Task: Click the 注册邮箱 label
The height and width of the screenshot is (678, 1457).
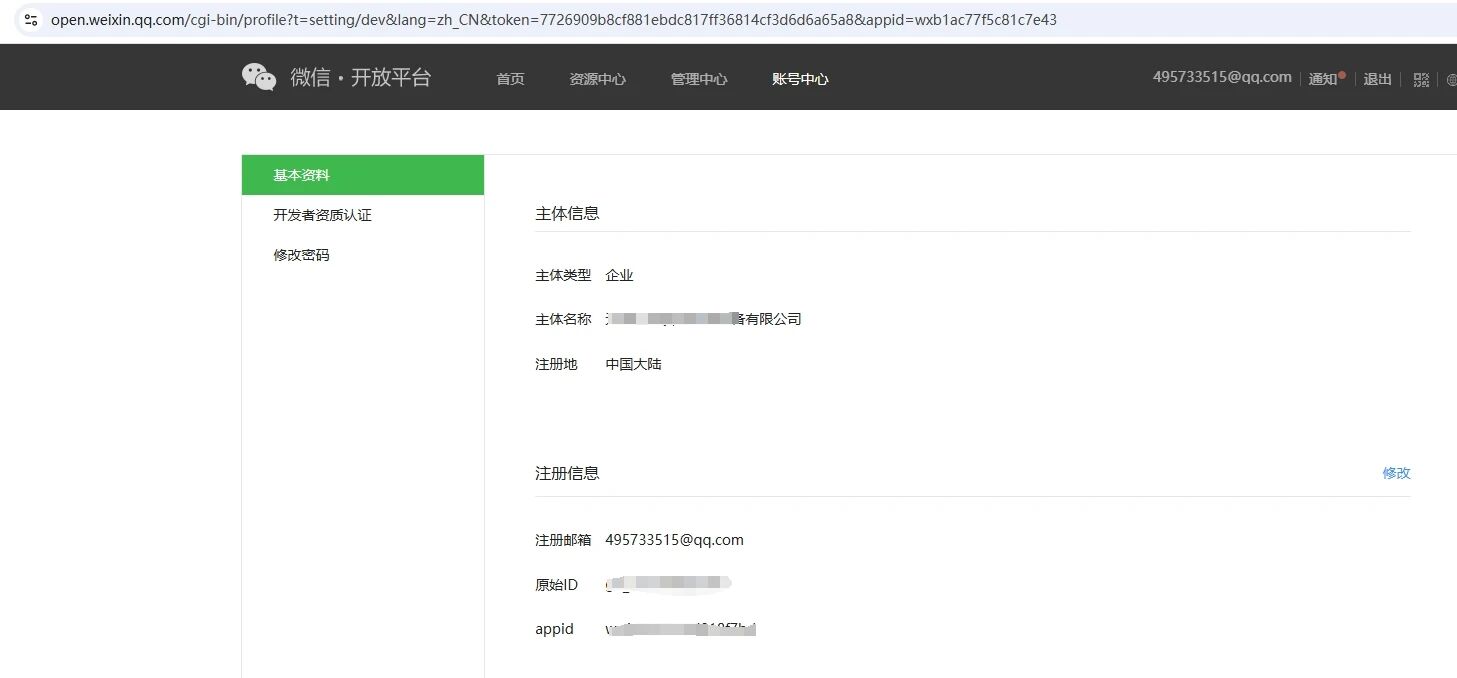Action: click(563, 540)
